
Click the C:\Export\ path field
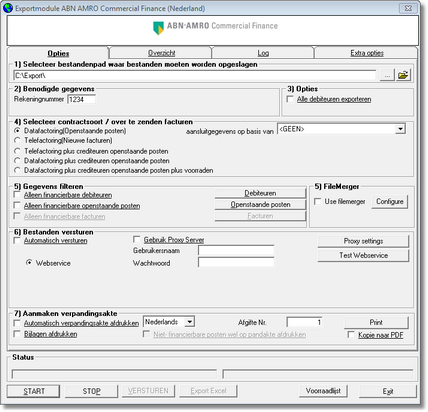click(195, 76)
